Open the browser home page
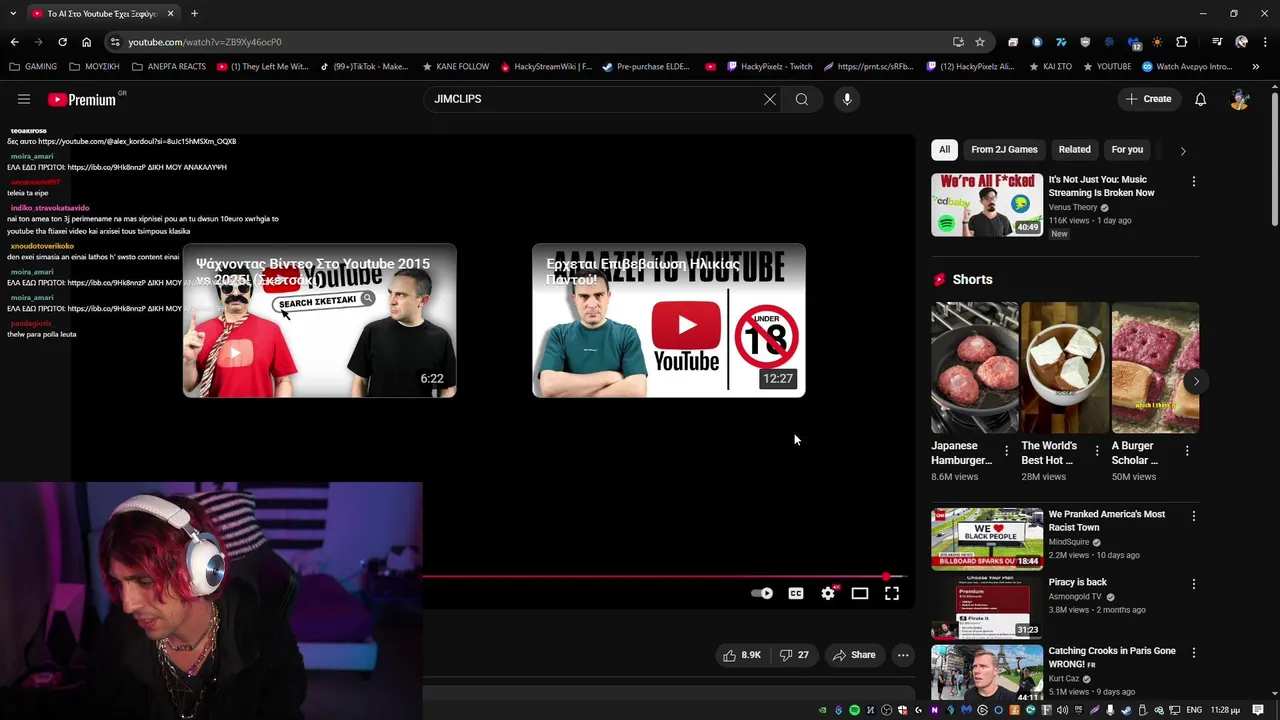The image size is (1280, 720). [86, 42]
